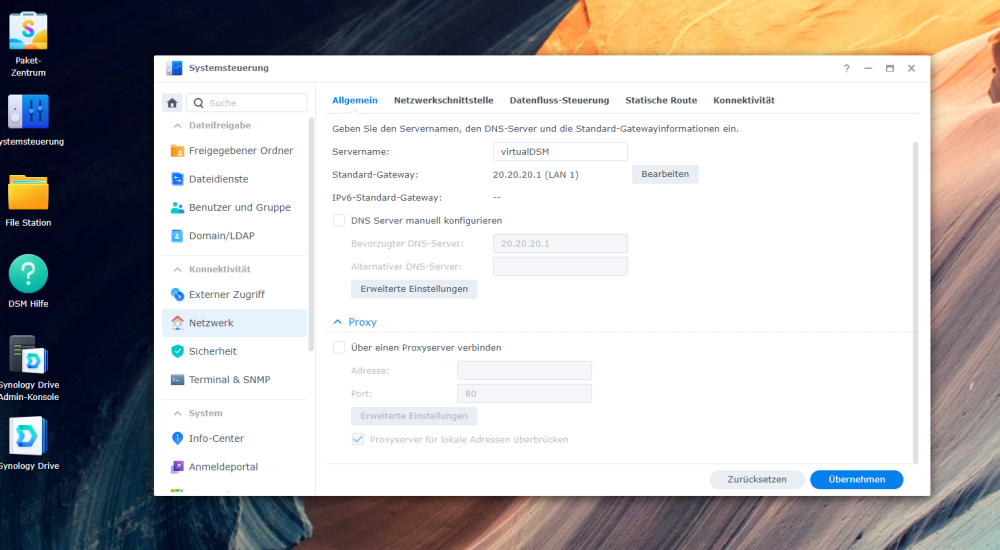Click the main panel vertical scrollbar
The width and height of the screenshot is (1000, 550).
click(x=915, y=302)
